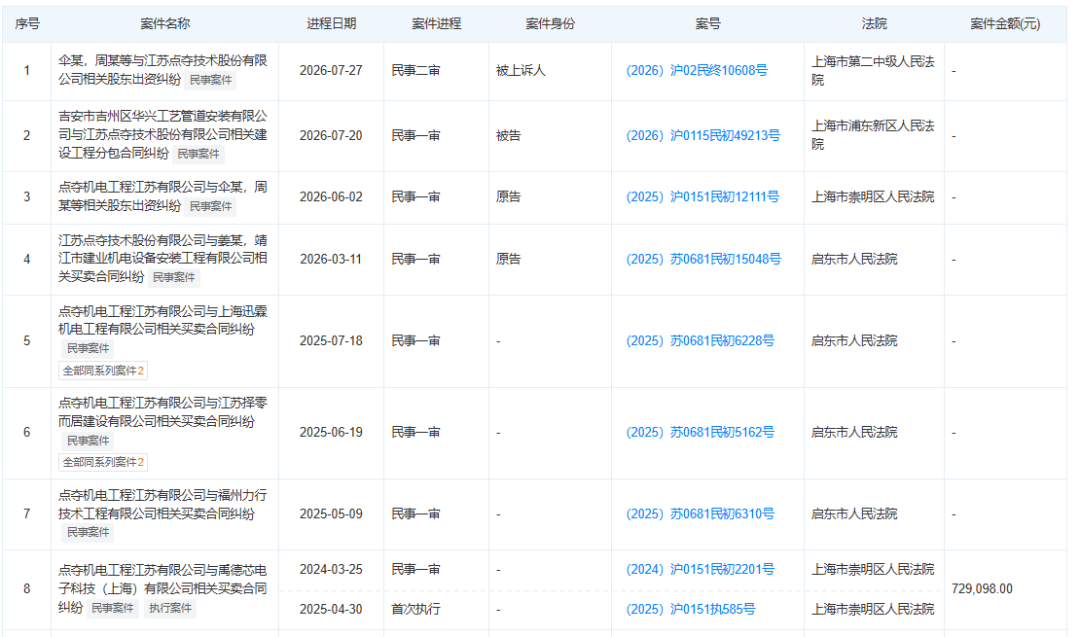Open case link 沪0151民初2201号
This screenshot has height=637, width=1080.
(x=700, y=570)
